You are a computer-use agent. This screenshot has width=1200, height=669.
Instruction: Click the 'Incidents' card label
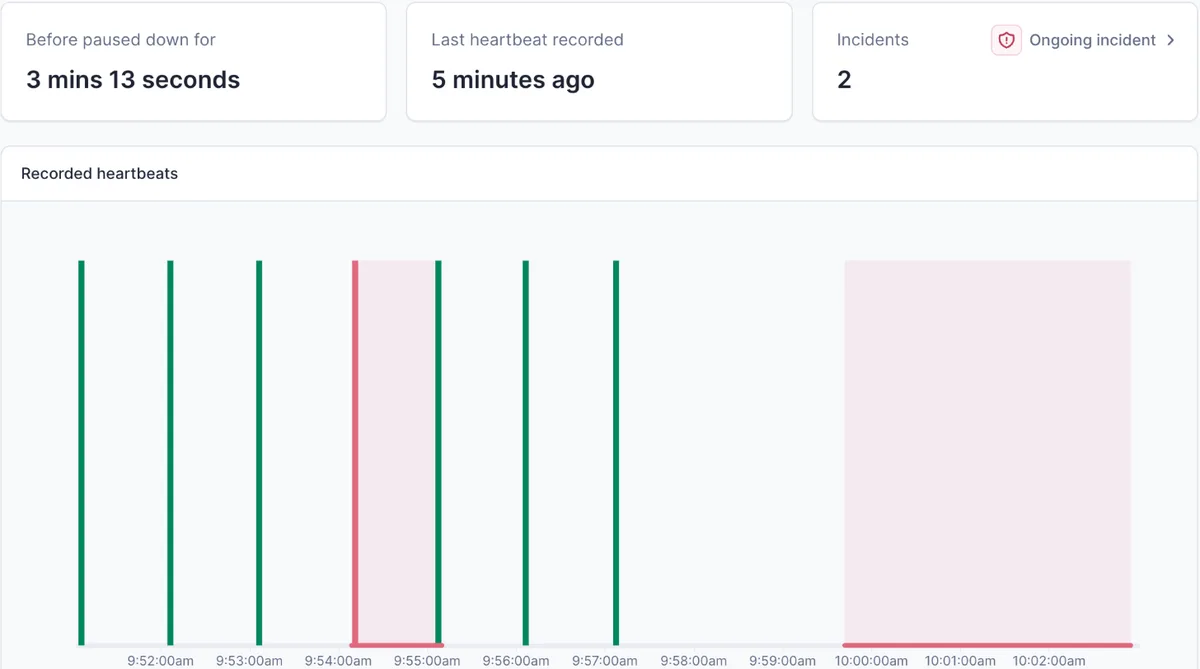tap(872, 40)
